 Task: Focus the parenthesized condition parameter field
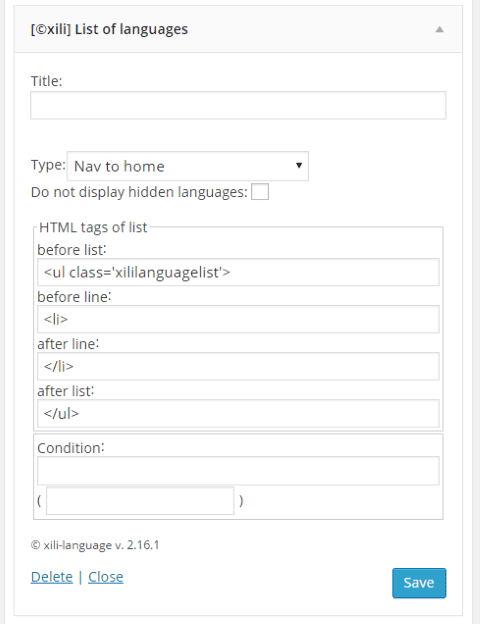tap(140, 501)
